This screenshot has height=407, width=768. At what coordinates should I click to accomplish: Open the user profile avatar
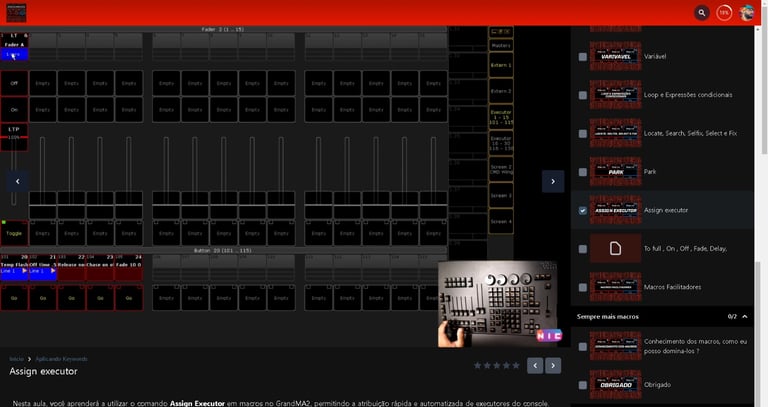[x=746, y=13]
